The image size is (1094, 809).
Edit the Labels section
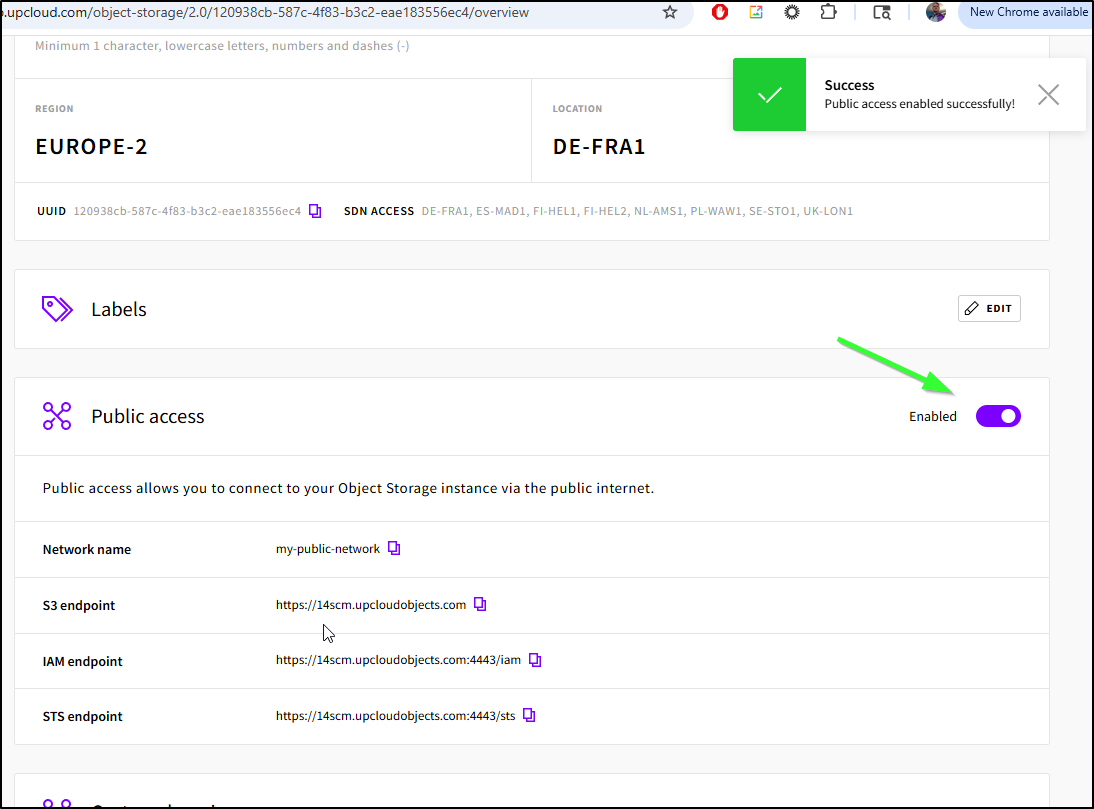click(x=989, y=309)
